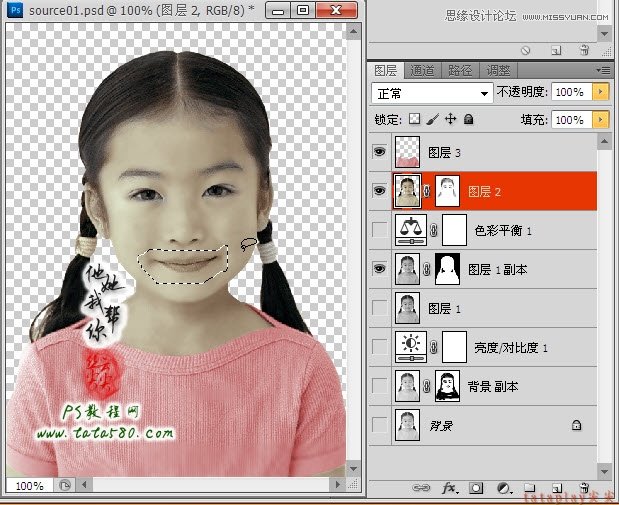Click the zoom percentage field in the status bar

[29, 485]
